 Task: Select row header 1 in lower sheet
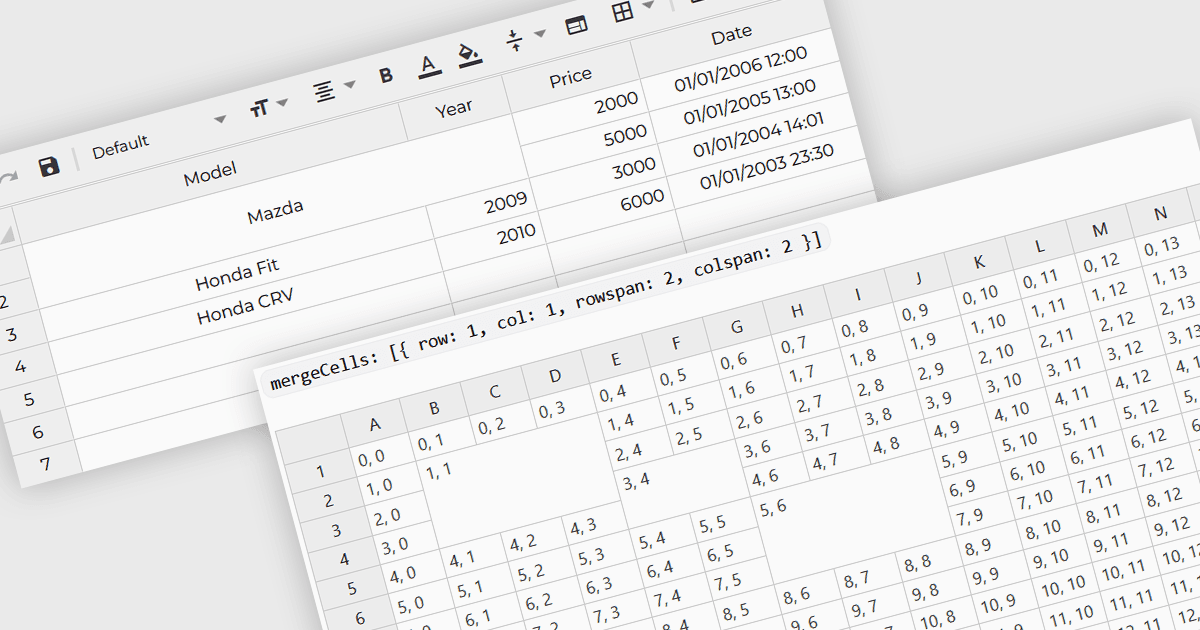(x=321, y=472)
